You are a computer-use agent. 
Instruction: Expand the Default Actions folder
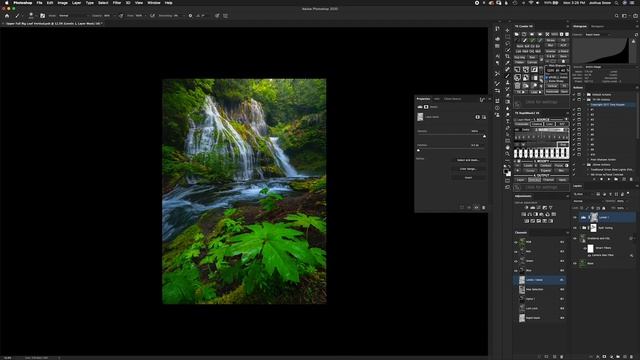(584, 94)
